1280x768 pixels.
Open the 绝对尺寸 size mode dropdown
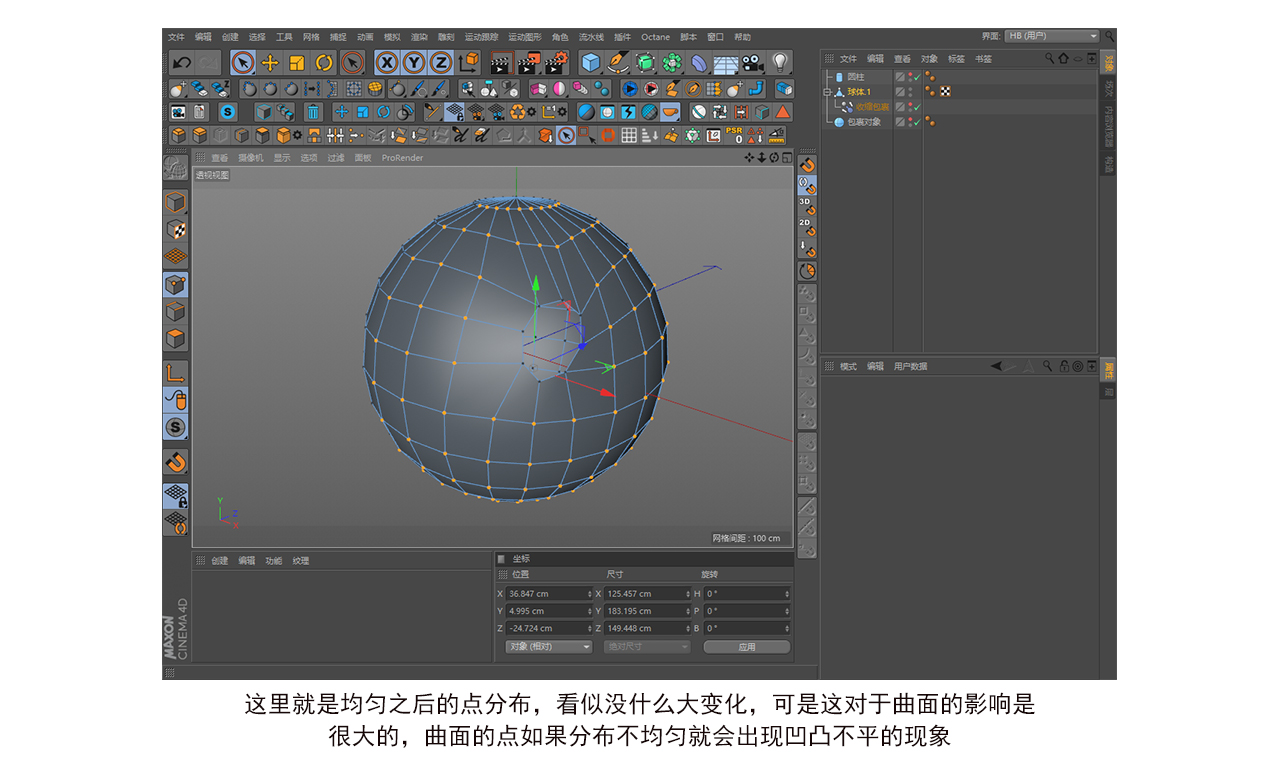(x=647, y=647)
